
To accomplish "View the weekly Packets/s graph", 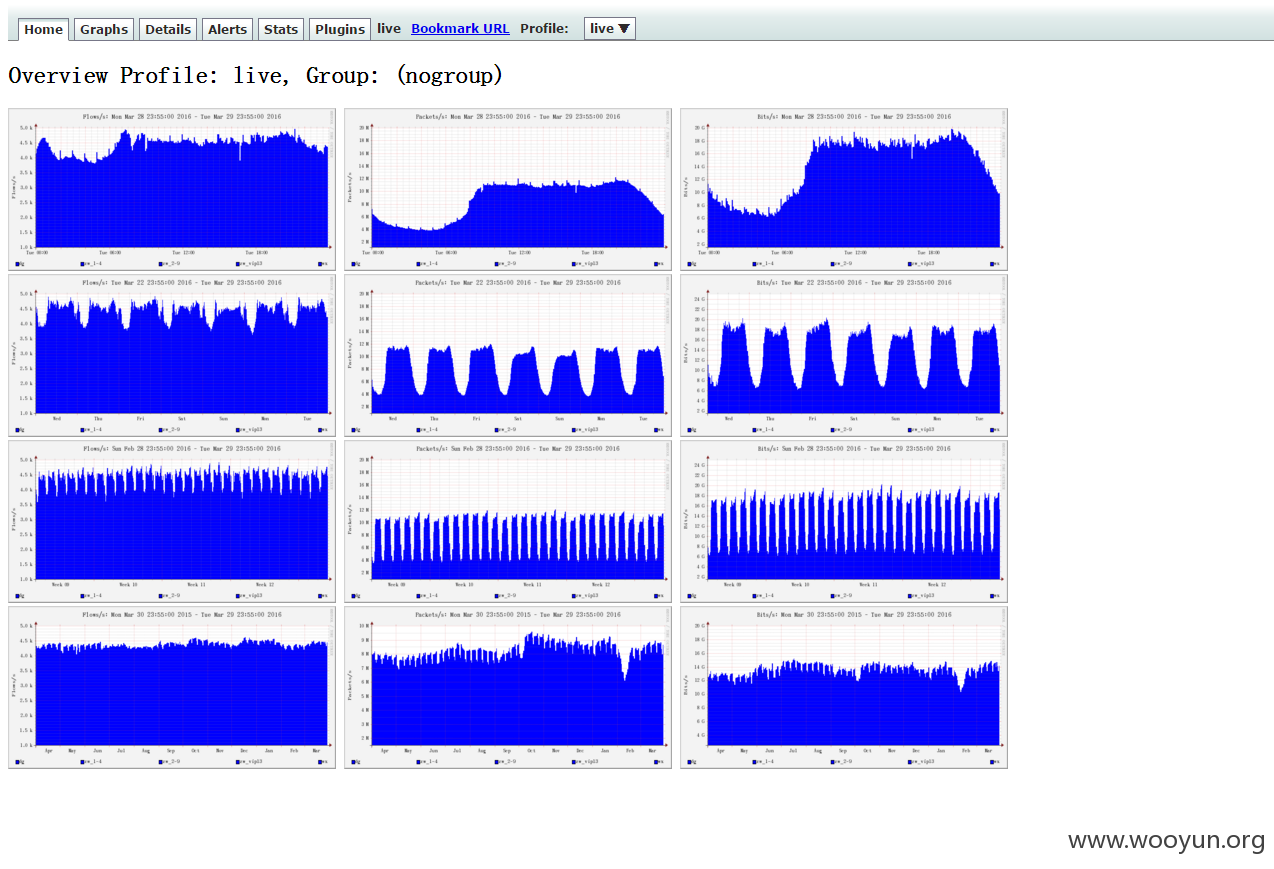I will click(508, 355).
